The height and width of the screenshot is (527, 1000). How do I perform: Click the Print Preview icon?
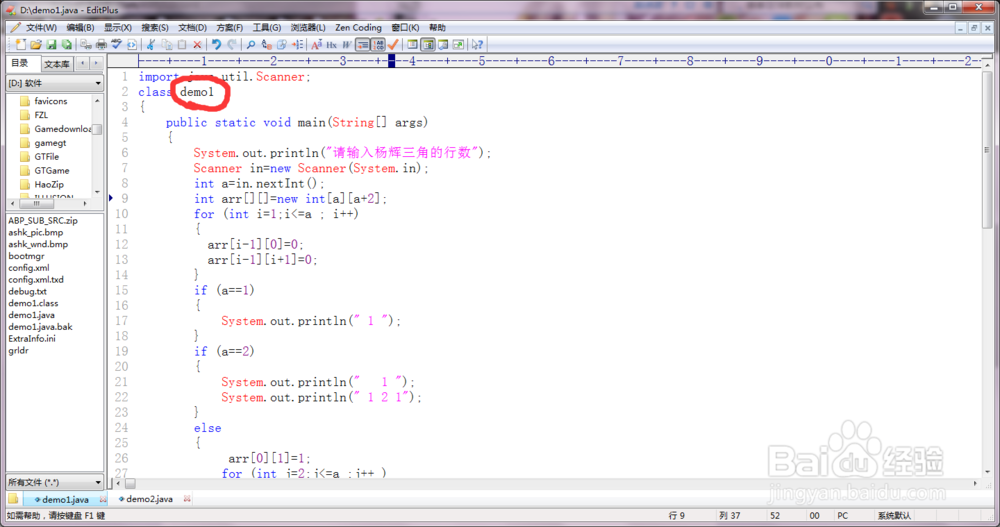tap(85, 44)
